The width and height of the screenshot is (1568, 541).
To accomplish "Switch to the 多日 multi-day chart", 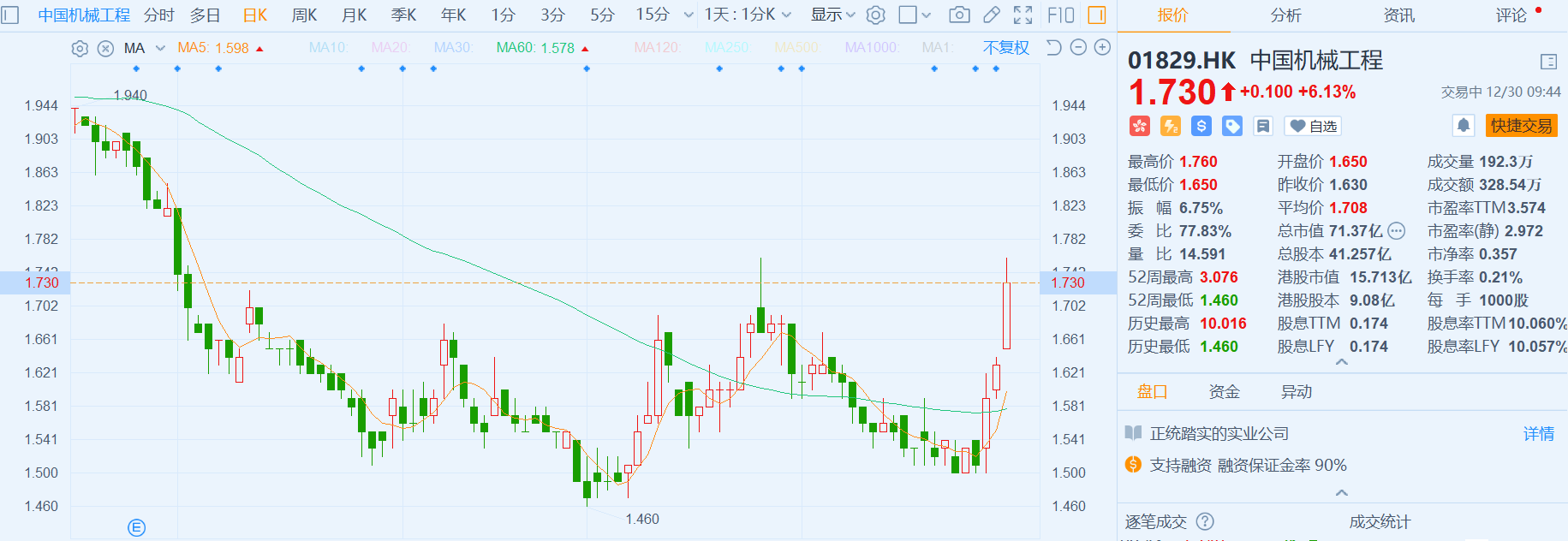I will click(x=206, y=15).
